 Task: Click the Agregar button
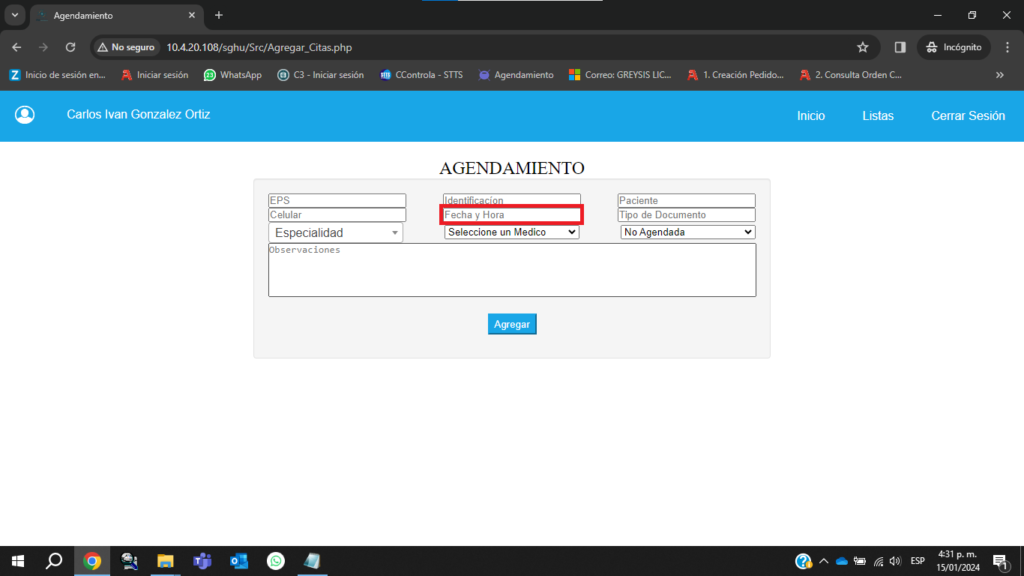(x=512, y=324)
